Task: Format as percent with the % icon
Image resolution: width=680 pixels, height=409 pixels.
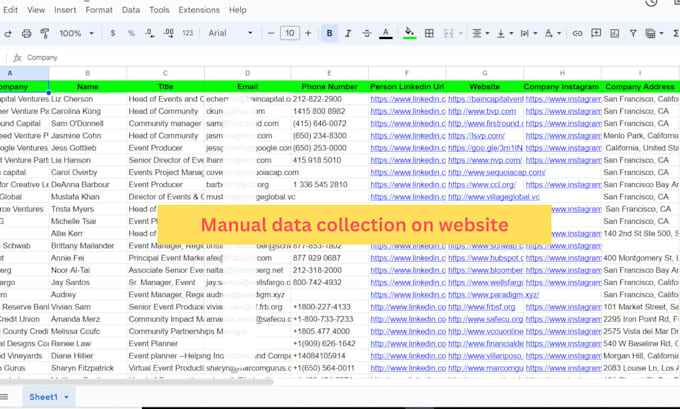Action: 131,33
